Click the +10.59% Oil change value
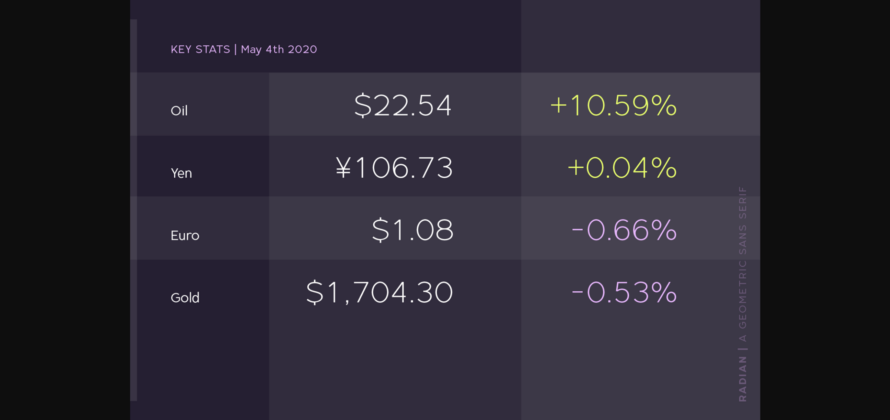This screenshot has height=420, width=890. [613, 106]
